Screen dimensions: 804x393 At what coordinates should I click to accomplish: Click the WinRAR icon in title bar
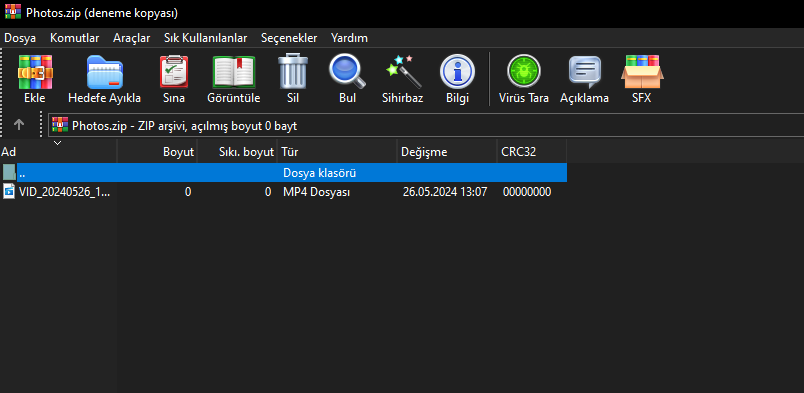pos(13,11)
